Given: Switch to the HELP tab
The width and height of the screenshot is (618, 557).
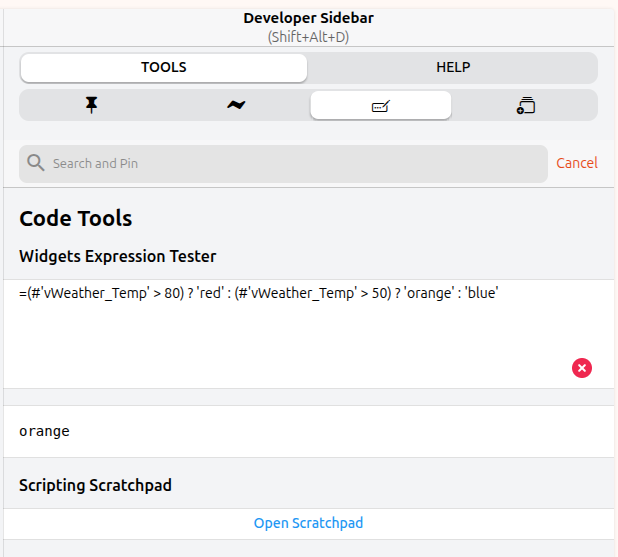Looking at the screenshot, I should (x=453, y=68).
